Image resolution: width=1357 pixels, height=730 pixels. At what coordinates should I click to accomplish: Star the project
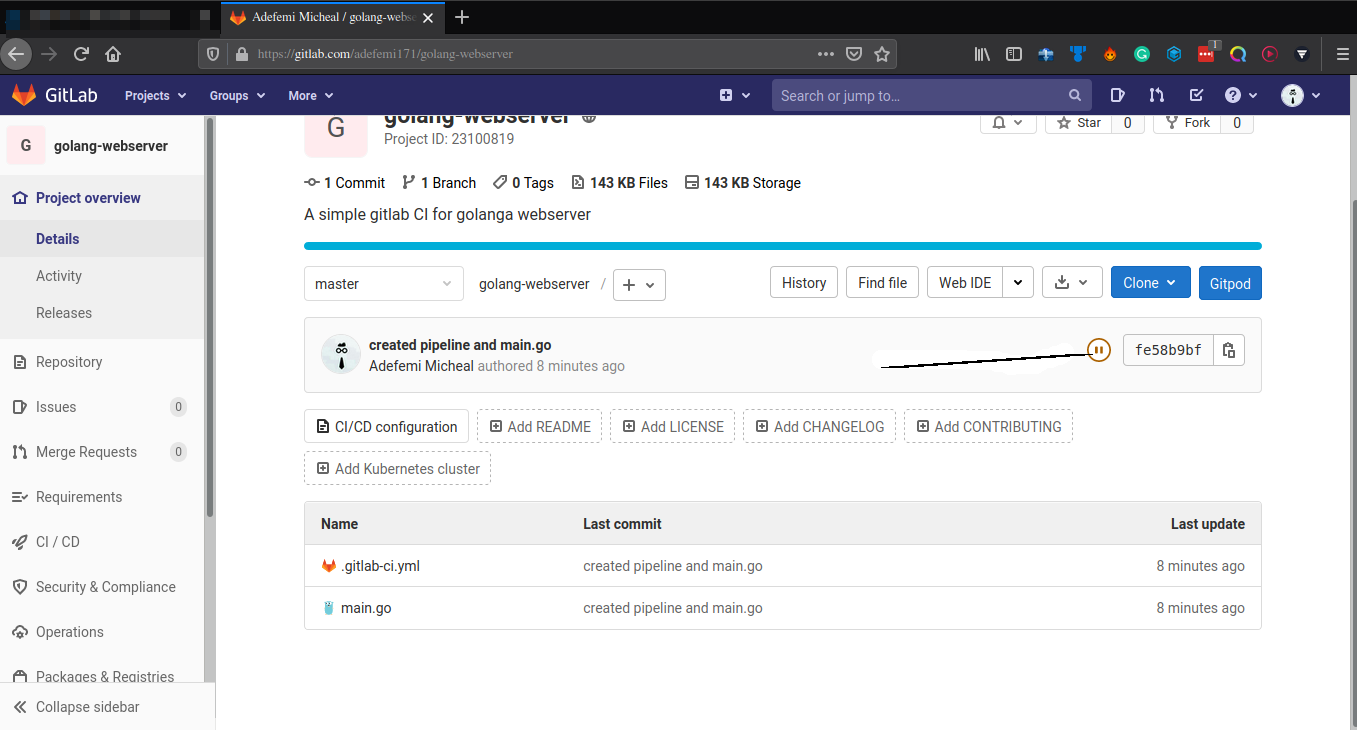click(1079, 123)
